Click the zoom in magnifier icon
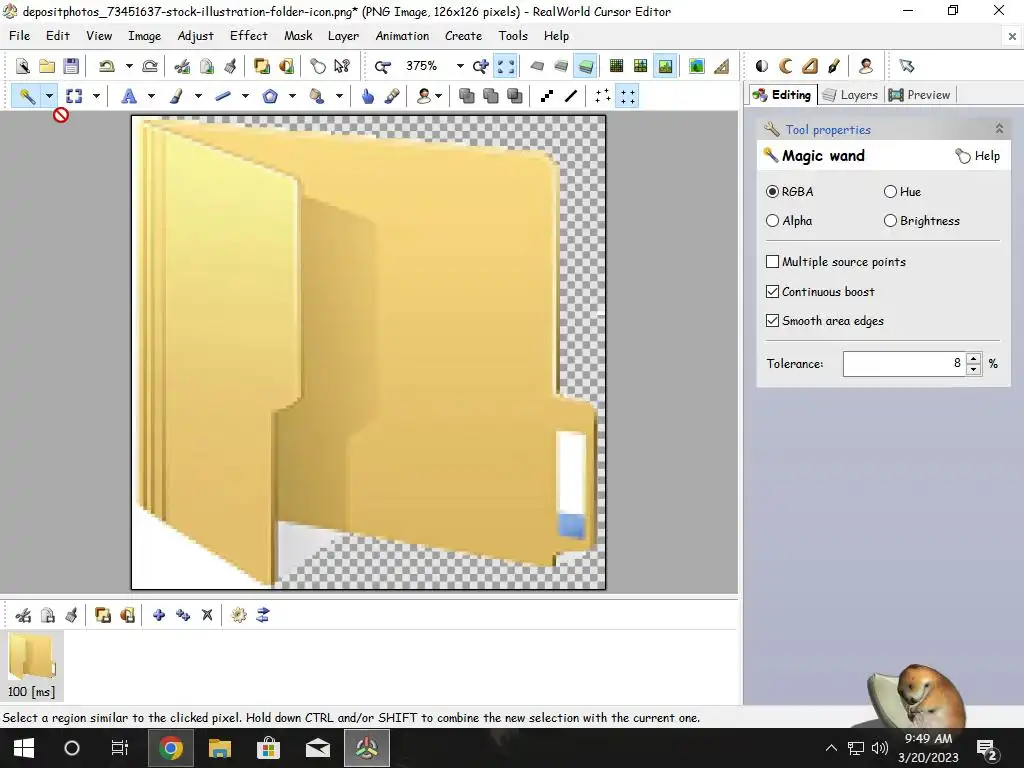Viewport: 1024px width, 768px height. tap(481, 66)
